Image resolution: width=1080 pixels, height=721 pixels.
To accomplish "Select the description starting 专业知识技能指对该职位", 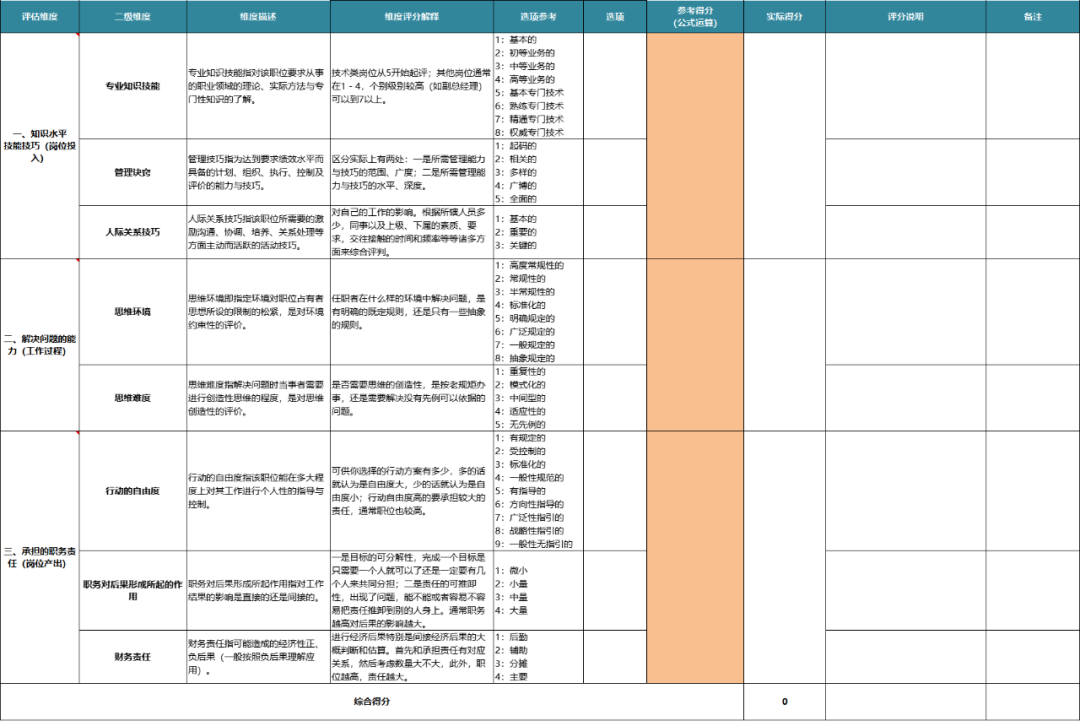I will coord(258,86).
